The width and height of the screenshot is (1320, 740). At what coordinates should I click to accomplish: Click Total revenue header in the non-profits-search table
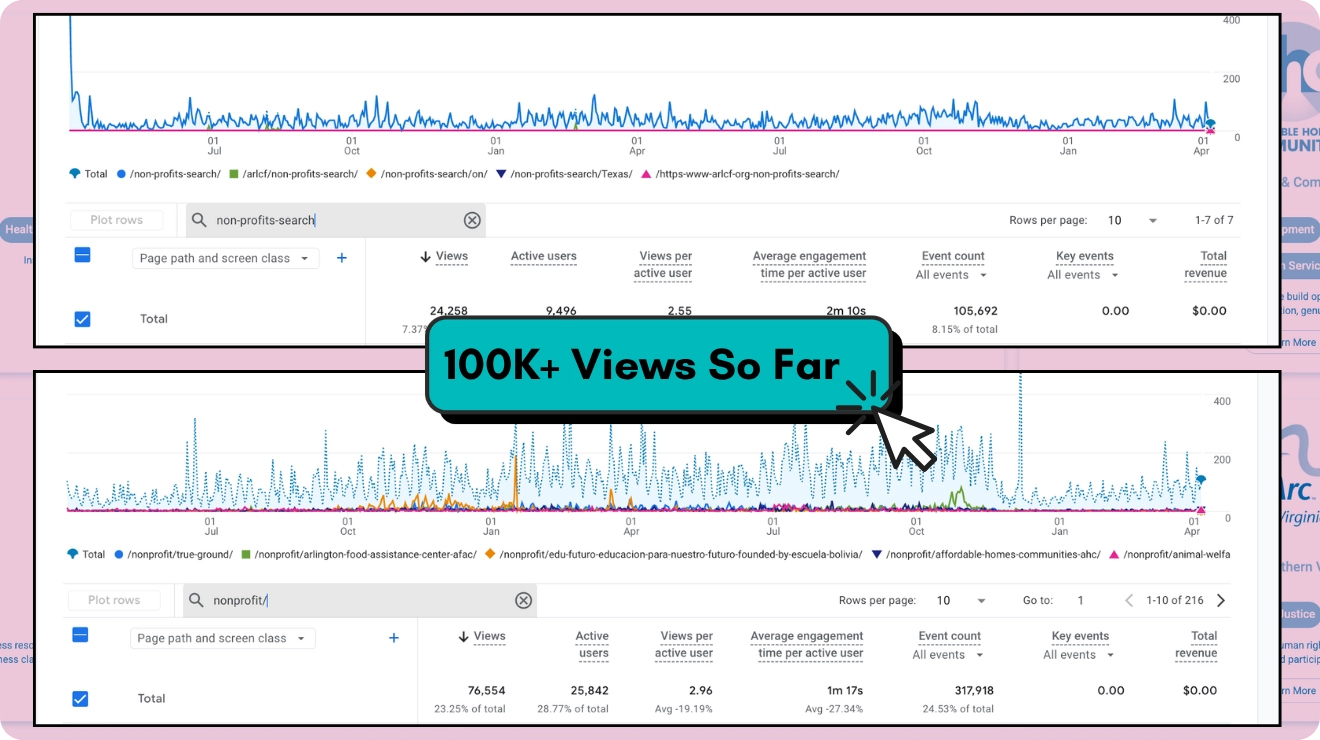tap(1205, 265)
